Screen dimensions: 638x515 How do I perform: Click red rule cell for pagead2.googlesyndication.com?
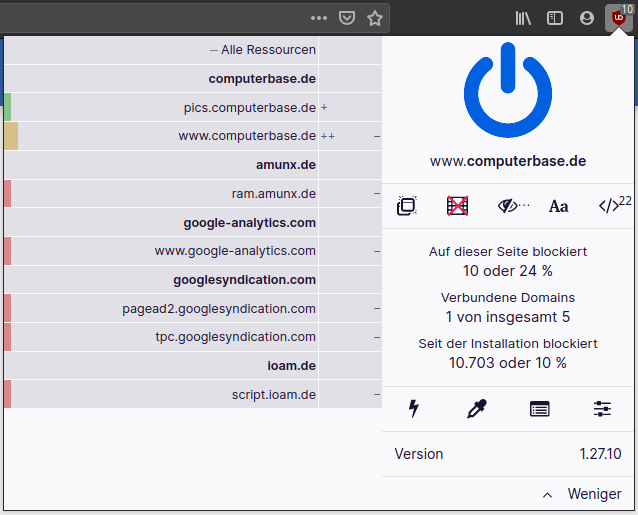[x=7, y=308]
